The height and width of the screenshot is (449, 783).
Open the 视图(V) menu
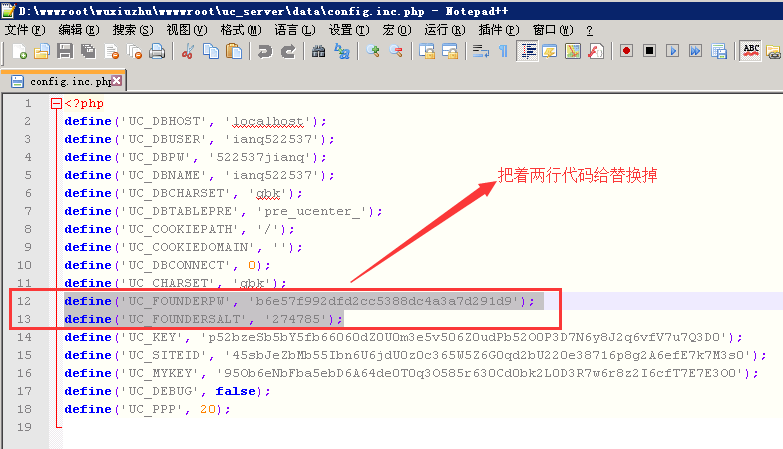click(x=187, y=30)
